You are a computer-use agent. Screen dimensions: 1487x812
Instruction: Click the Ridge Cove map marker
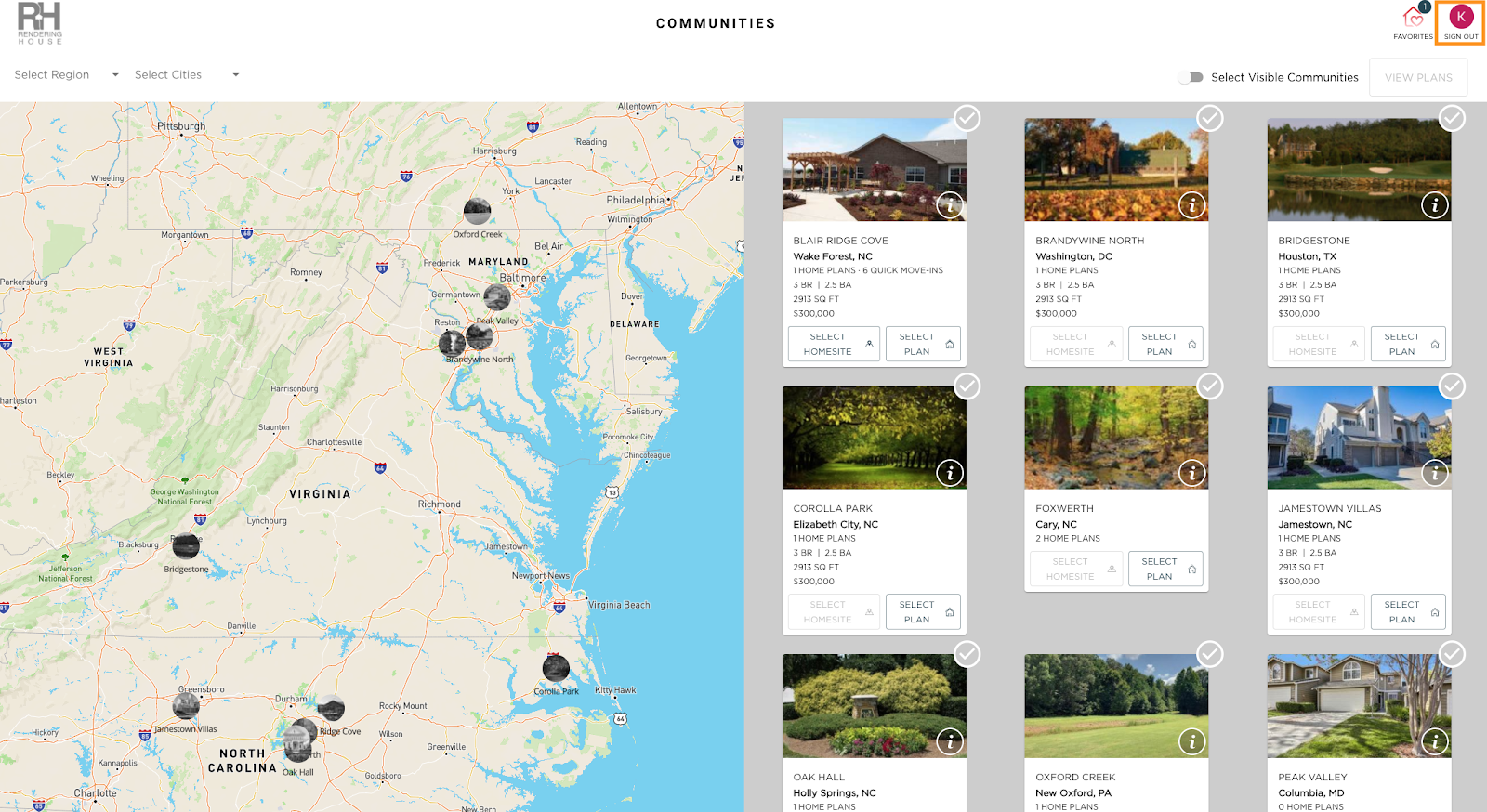click(x=331, y=709)
